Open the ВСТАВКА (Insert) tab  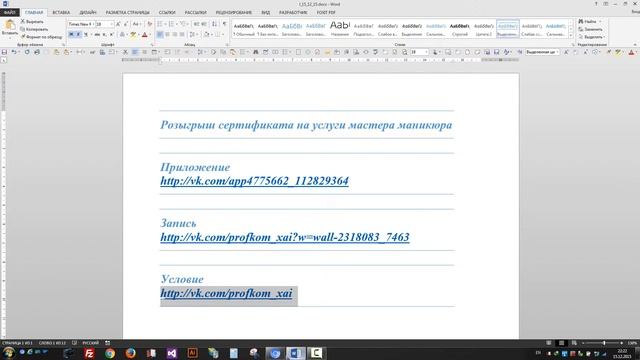[61, 12]
